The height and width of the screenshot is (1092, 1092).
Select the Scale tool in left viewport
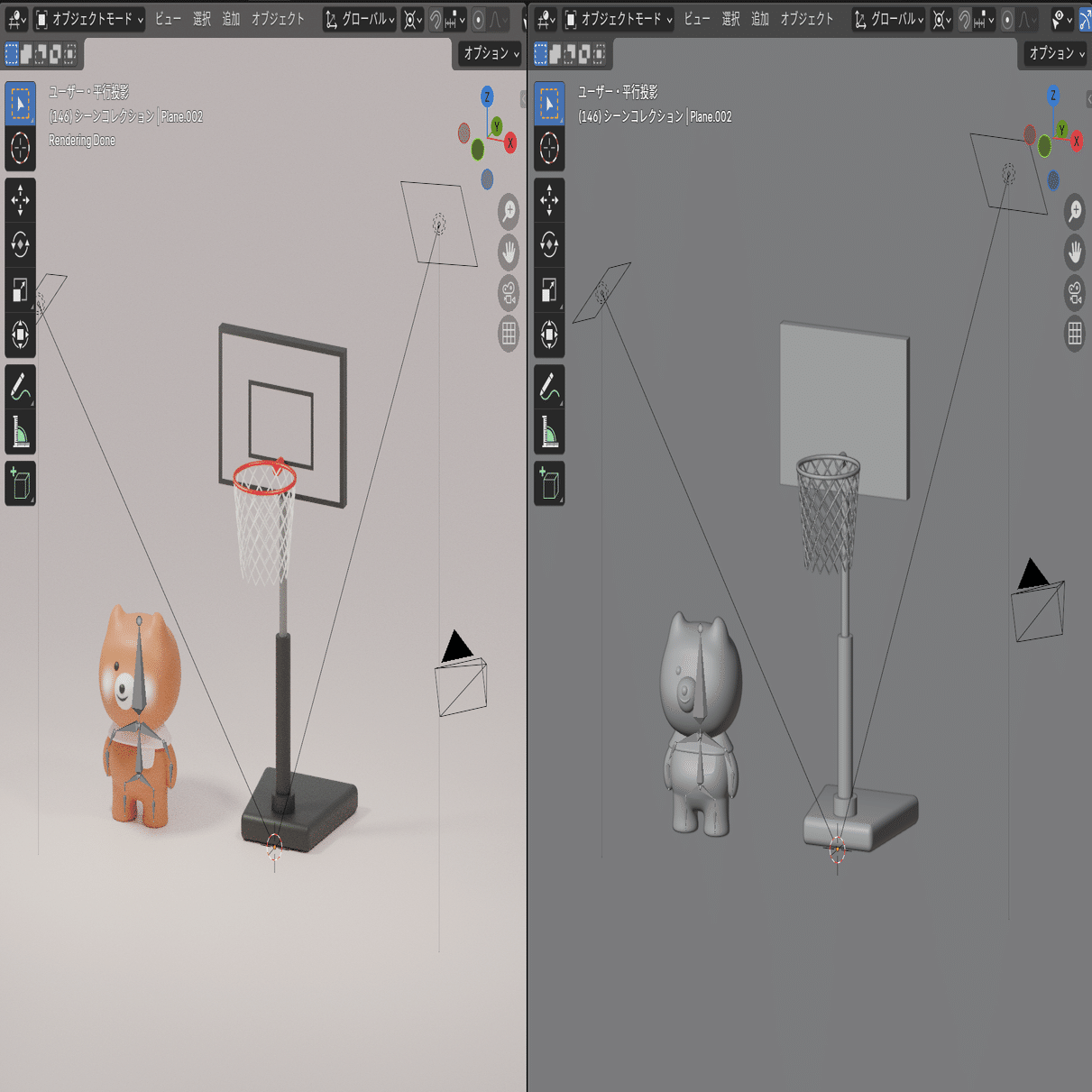[x=20, y=290]
